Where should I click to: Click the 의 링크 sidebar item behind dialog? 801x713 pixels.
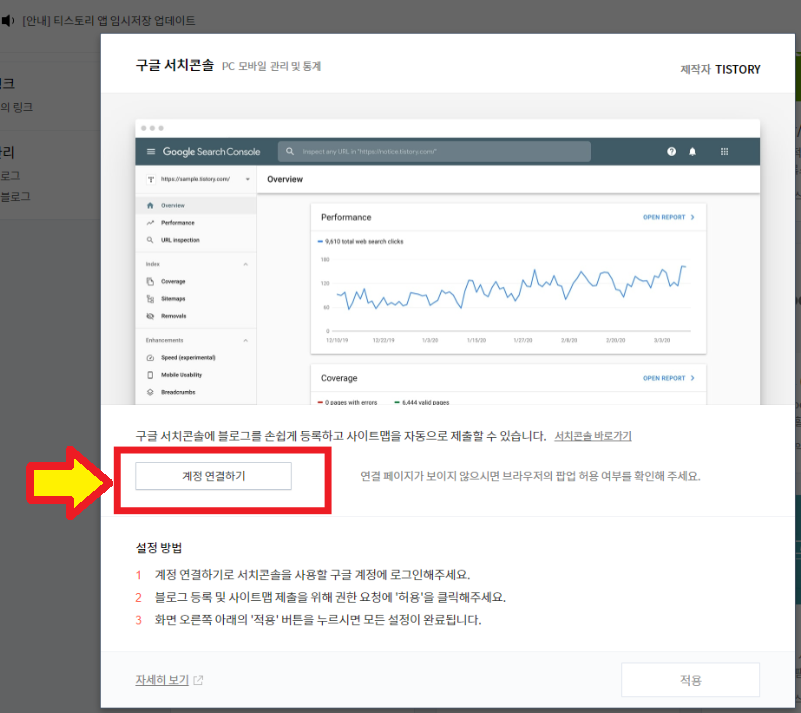(16, 107)
